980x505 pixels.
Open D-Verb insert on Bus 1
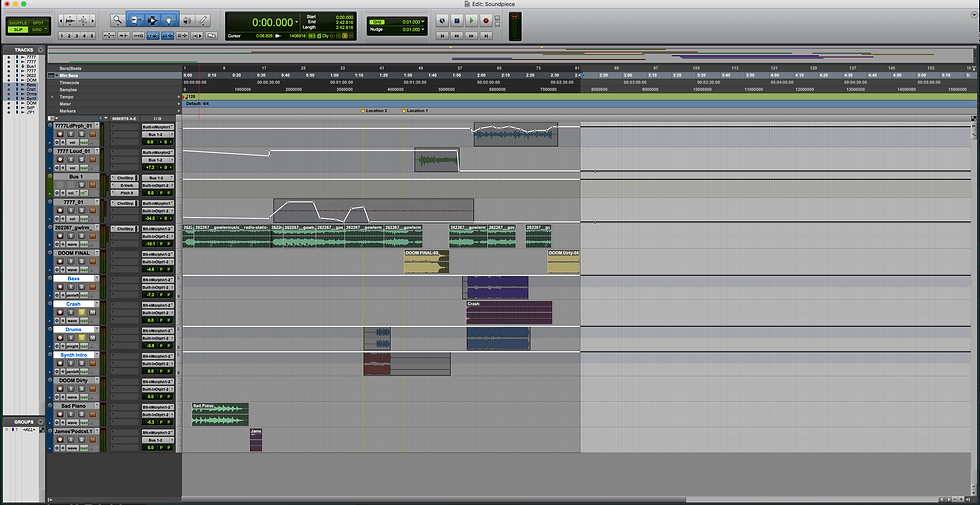tap(124, 186)
